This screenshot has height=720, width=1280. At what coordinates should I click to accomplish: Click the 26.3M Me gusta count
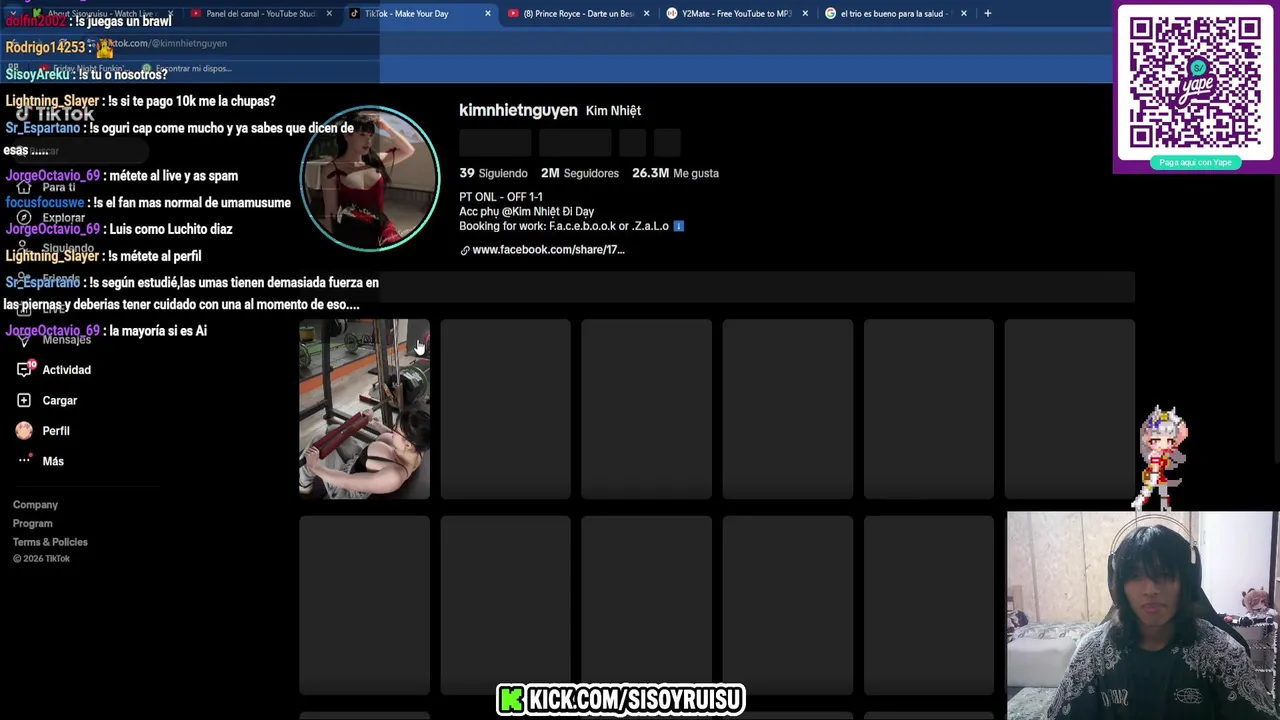[675, 173]
